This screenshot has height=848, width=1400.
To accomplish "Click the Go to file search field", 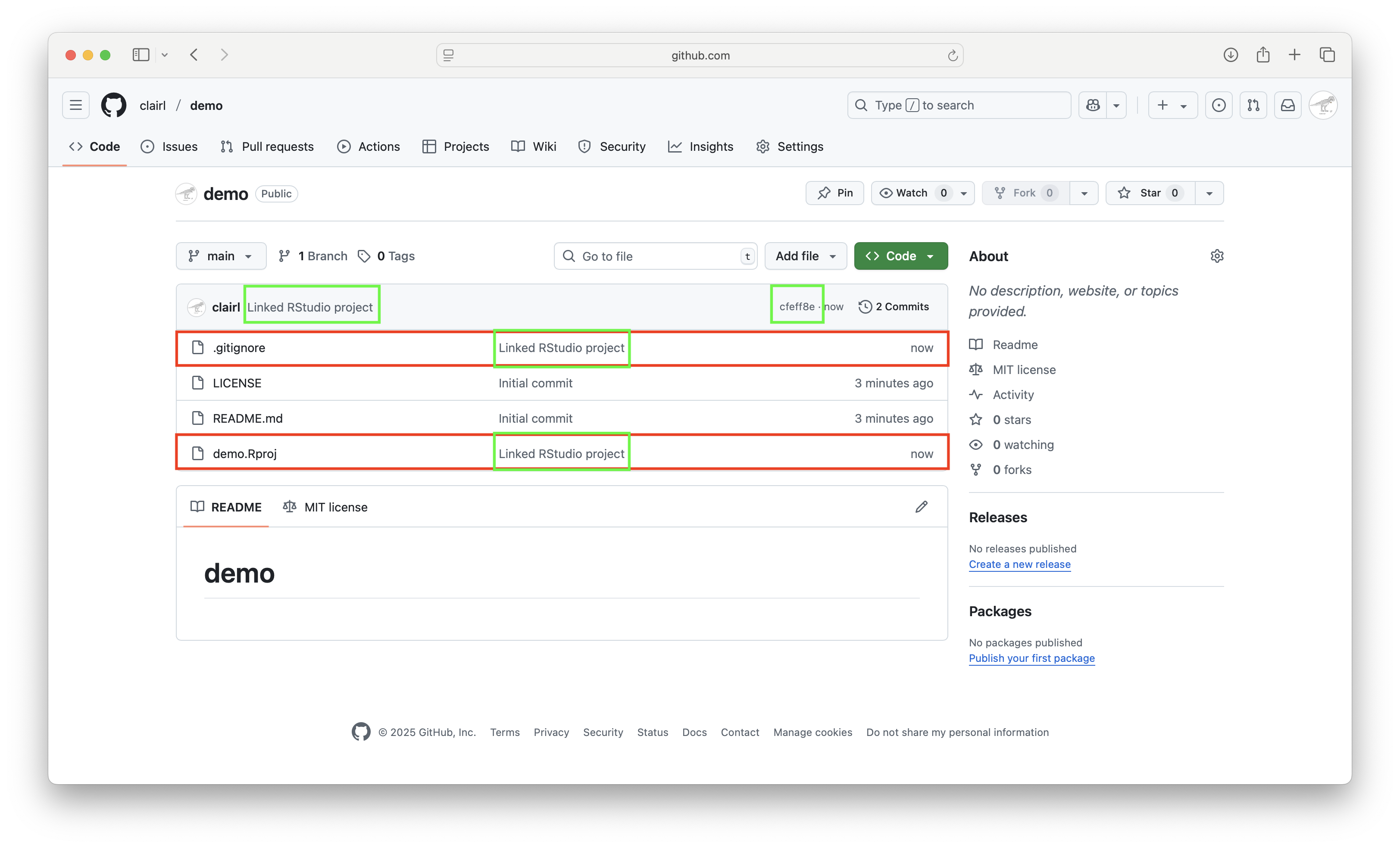I will tap(653, 256).
